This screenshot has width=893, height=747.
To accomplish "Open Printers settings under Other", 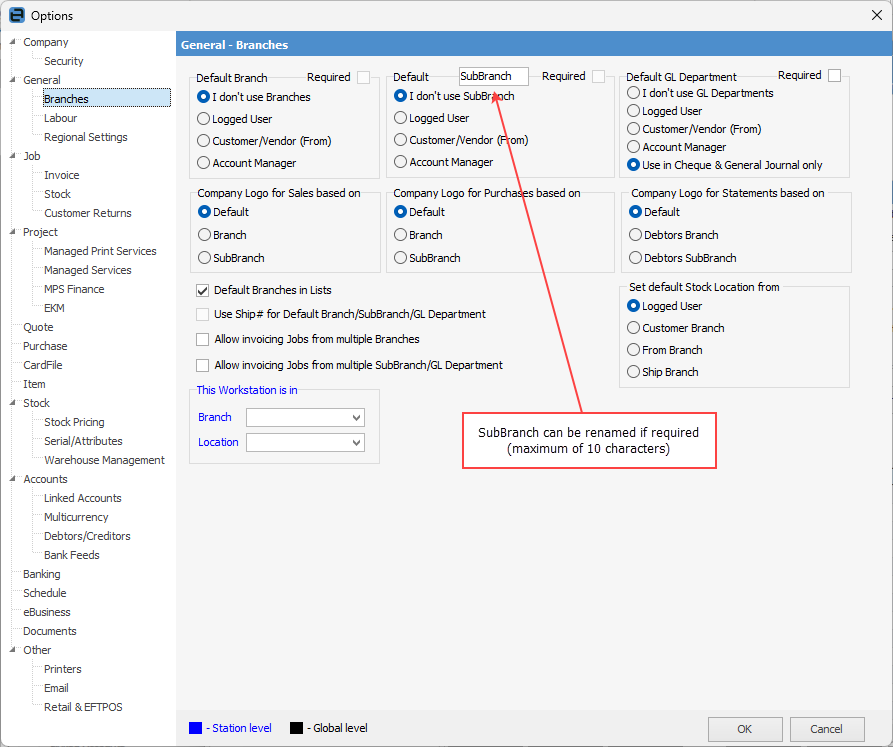I will (x=63, y=669).
